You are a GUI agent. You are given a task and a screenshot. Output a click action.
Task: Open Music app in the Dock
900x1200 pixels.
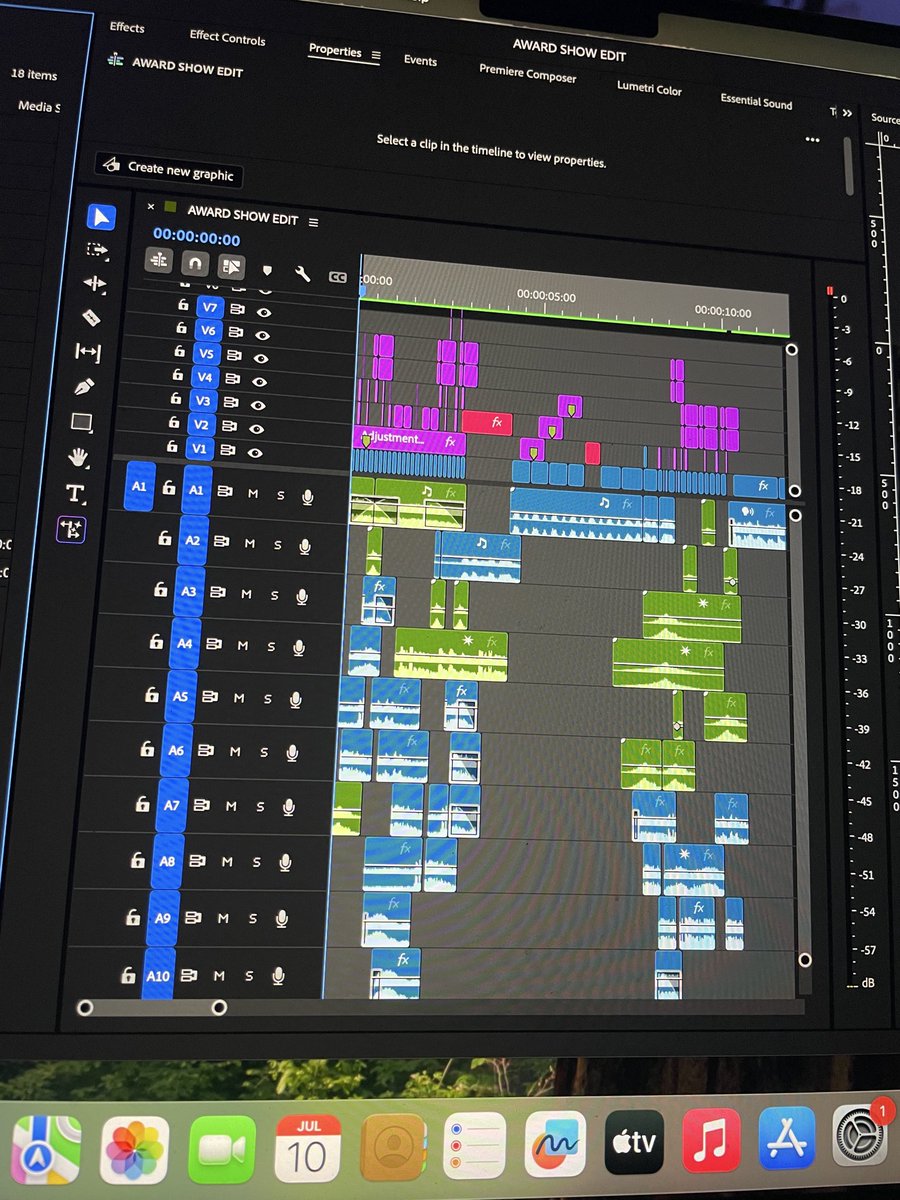(710, 1140)
